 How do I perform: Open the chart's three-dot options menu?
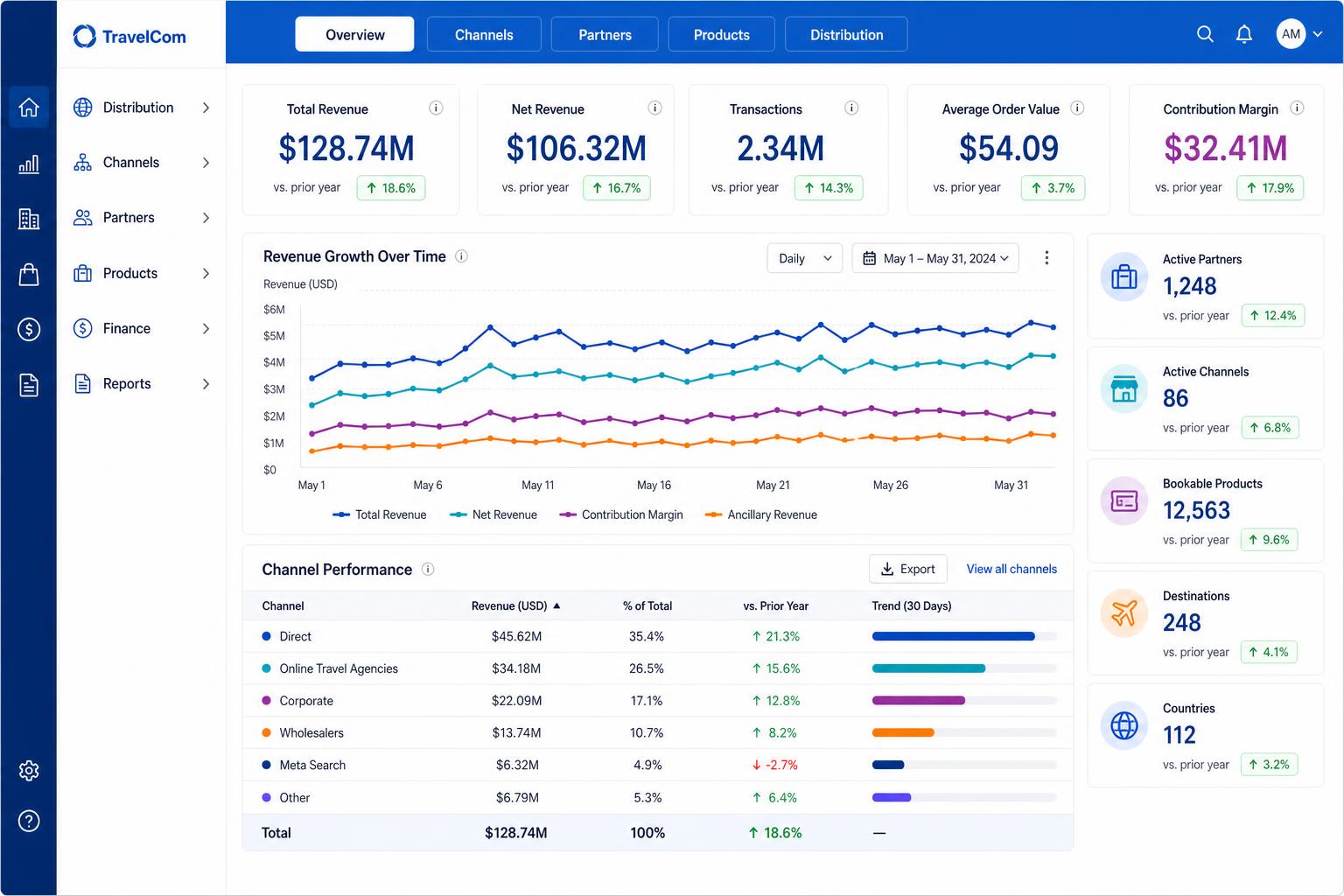(x=1046, y=257)
